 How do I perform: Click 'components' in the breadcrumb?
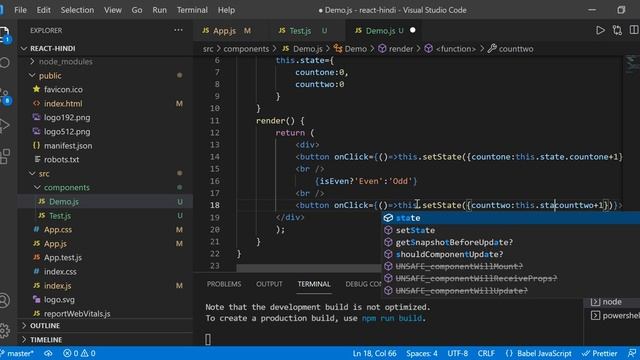246,49
